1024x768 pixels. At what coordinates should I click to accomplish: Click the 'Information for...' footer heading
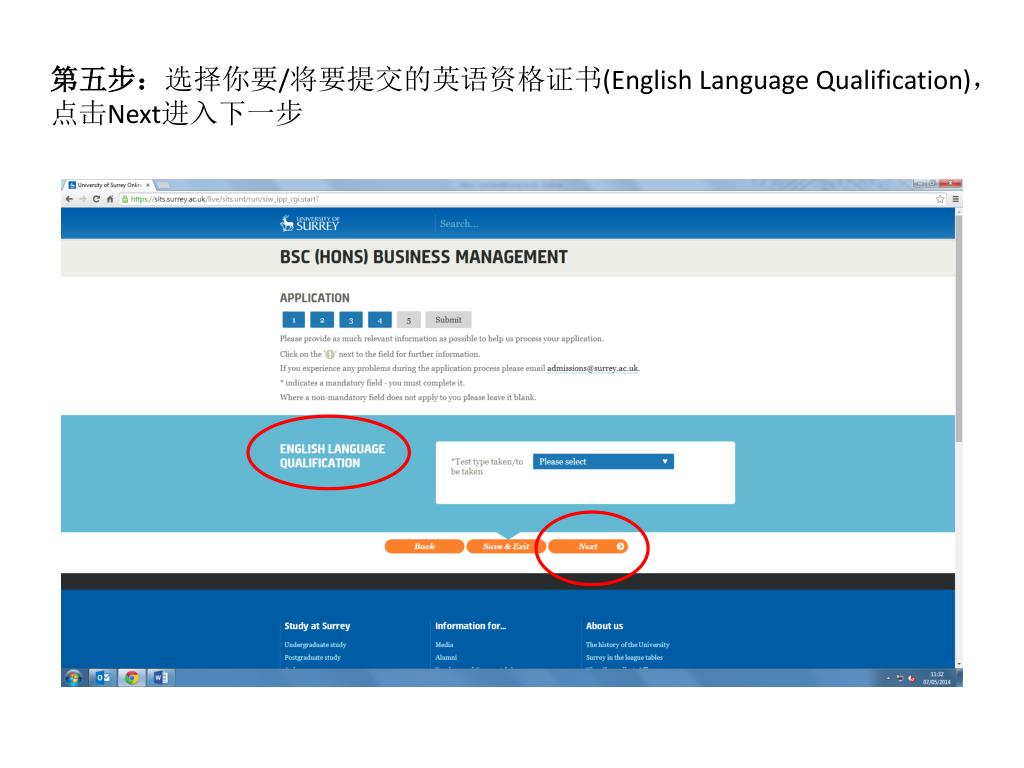coord(470,626)
